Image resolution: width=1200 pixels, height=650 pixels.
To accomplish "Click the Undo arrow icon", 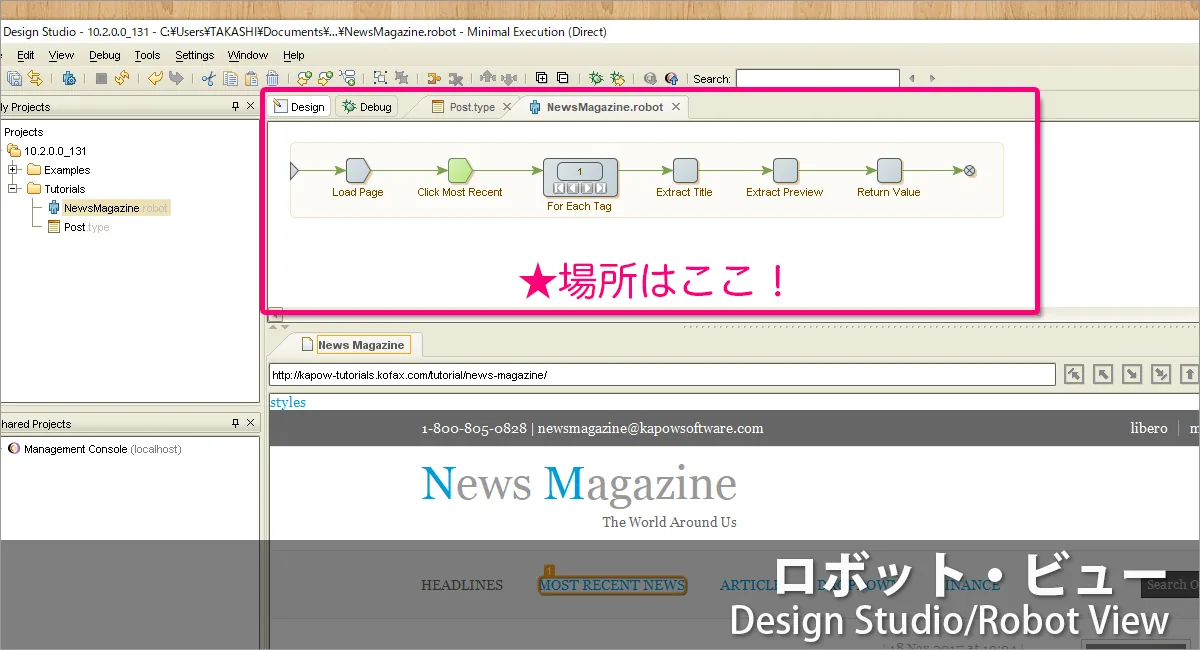I will tap(155, 78).
